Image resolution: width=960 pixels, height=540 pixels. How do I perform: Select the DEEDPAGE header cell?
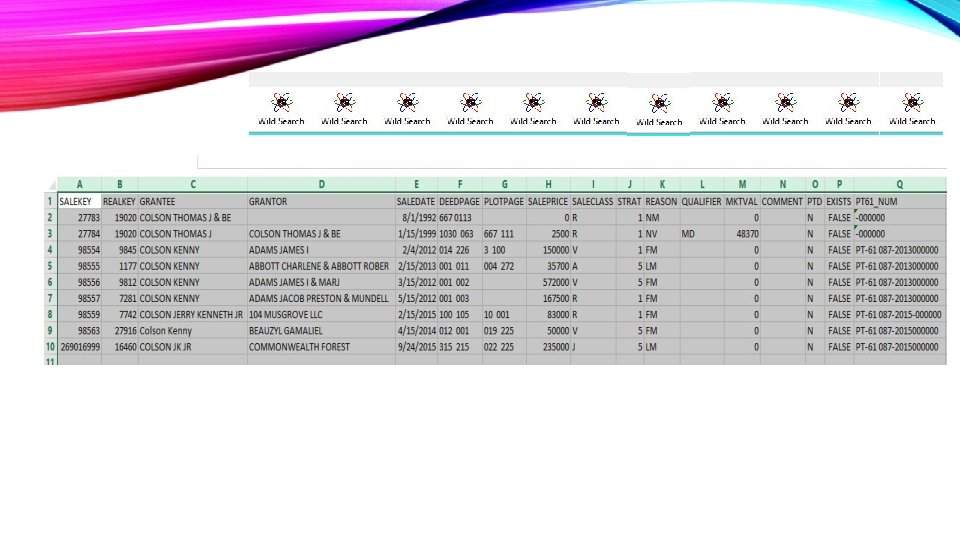point(460,201)
